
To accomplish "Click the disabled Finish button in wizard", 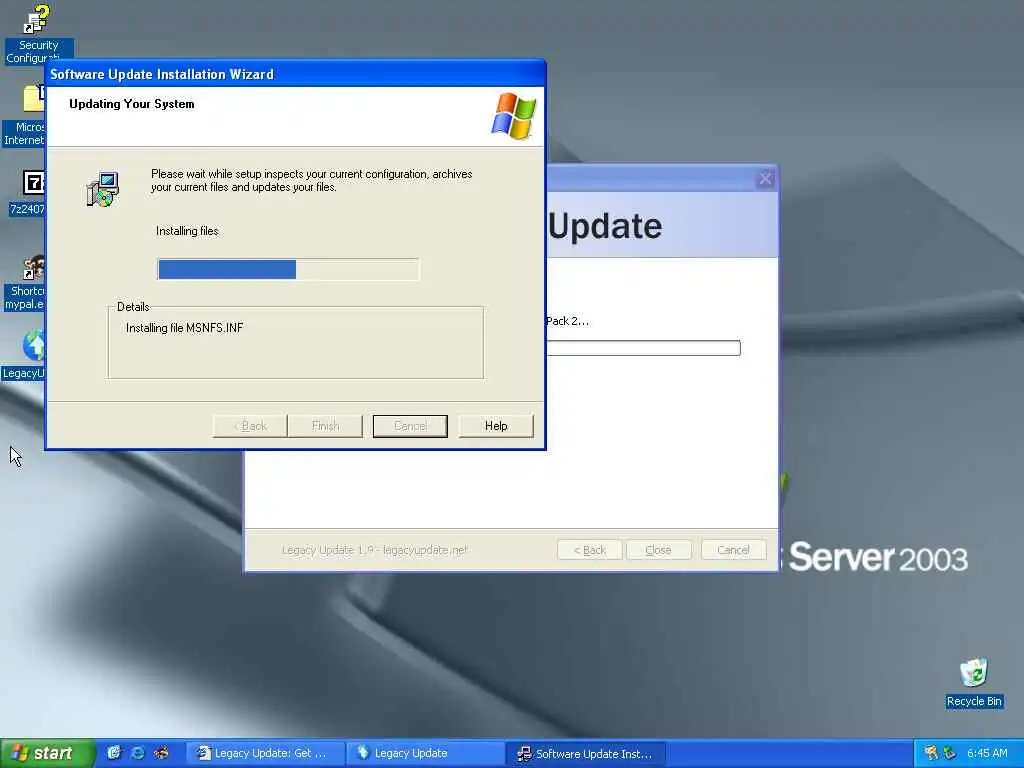I will (x=325, y=426).
